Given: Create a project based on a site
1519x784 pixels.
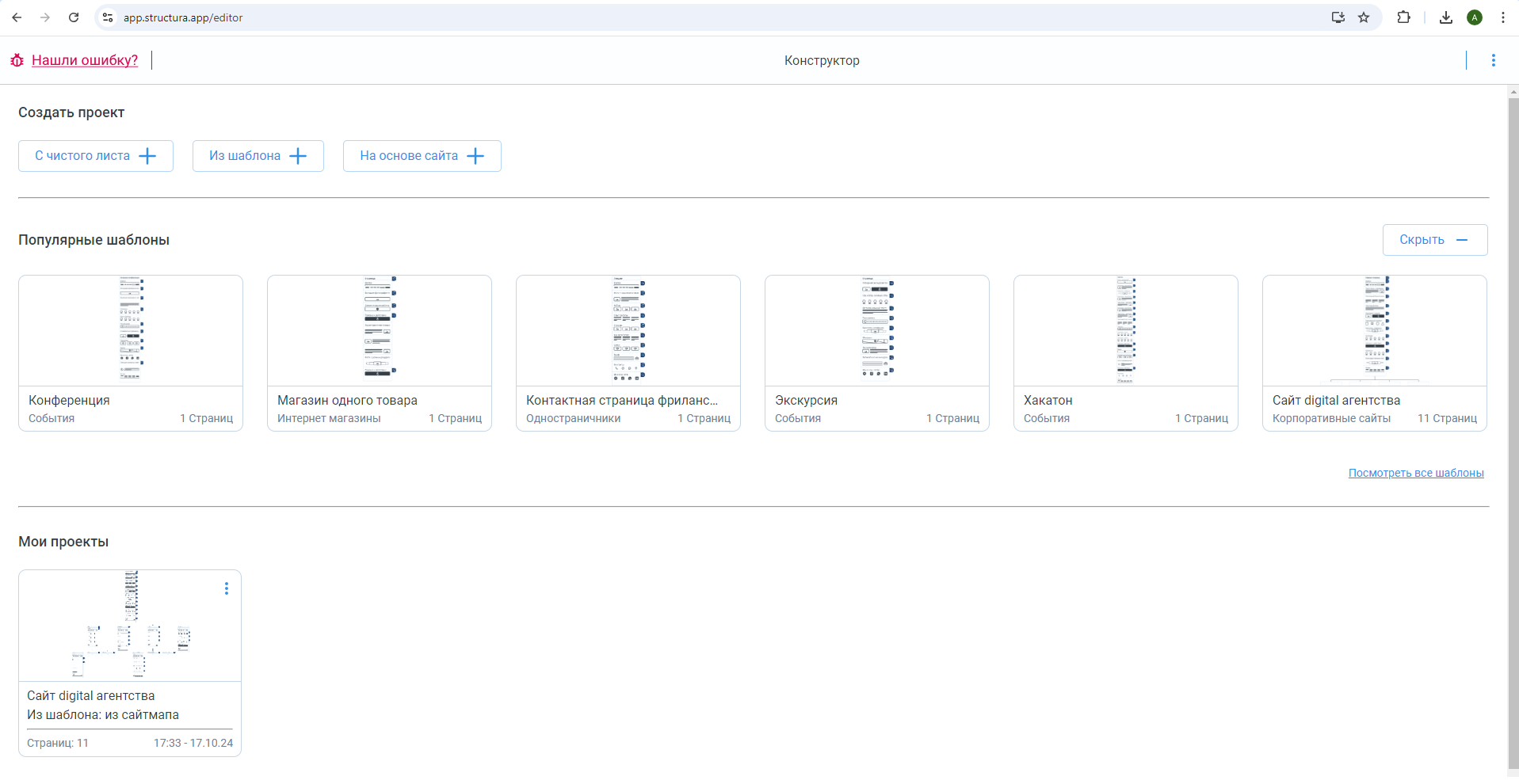Looking at the screenshot, I should click(x=422, y=156).
